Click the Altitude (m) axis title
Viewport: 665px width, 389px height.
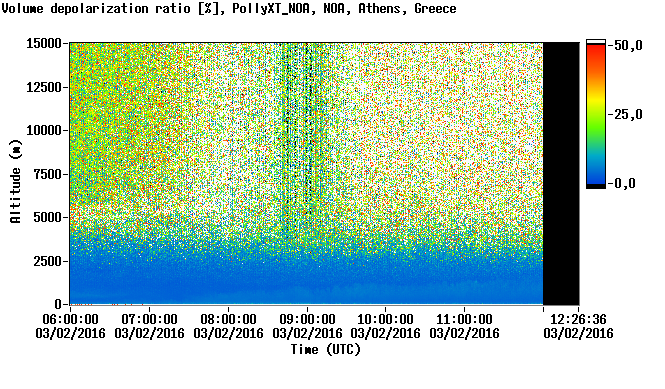pyautogui.click(x=15, y=181)
